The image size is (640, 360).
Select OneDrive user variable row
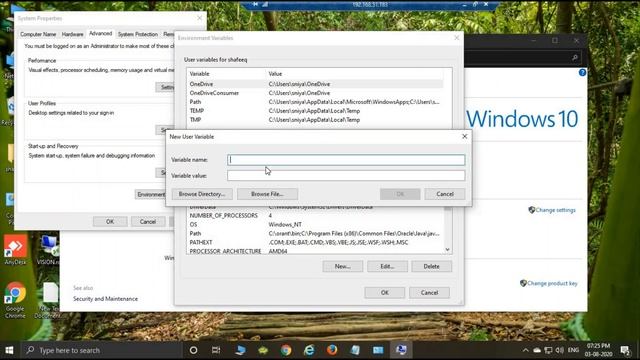315,84
